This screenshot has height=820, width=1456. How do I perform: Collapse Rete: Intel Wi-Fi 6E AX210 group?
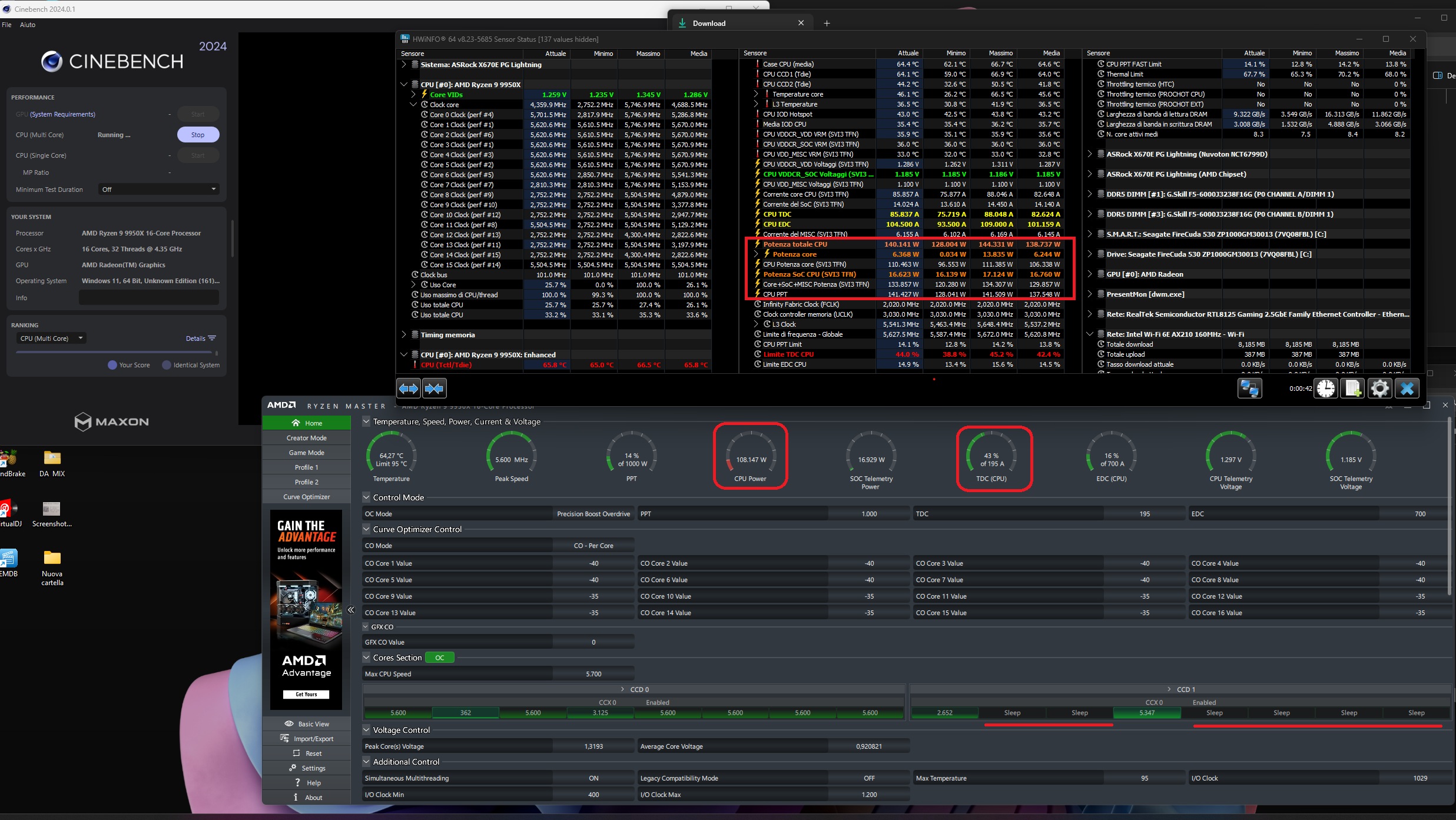point(1090,334)
